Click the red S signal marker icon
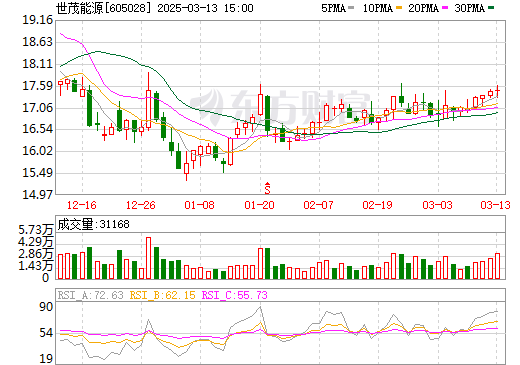This screenshot has width=520, height=365. 267,188
